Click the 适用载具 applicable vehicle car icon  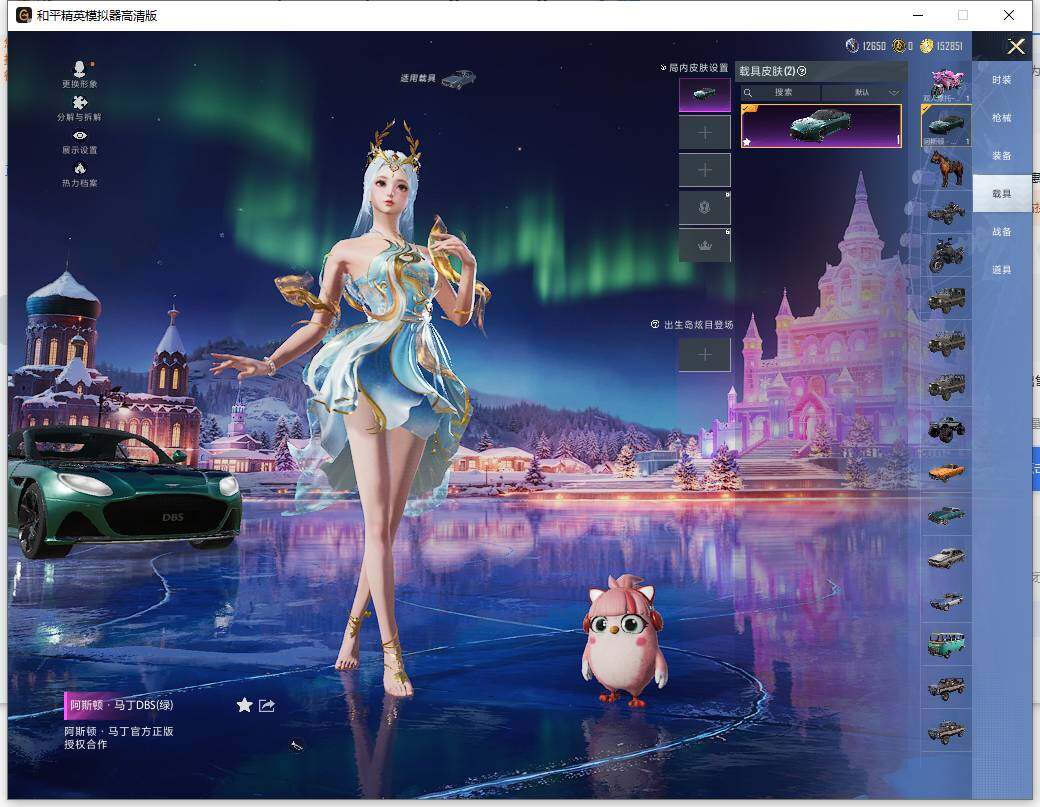(x=458, y=80)
